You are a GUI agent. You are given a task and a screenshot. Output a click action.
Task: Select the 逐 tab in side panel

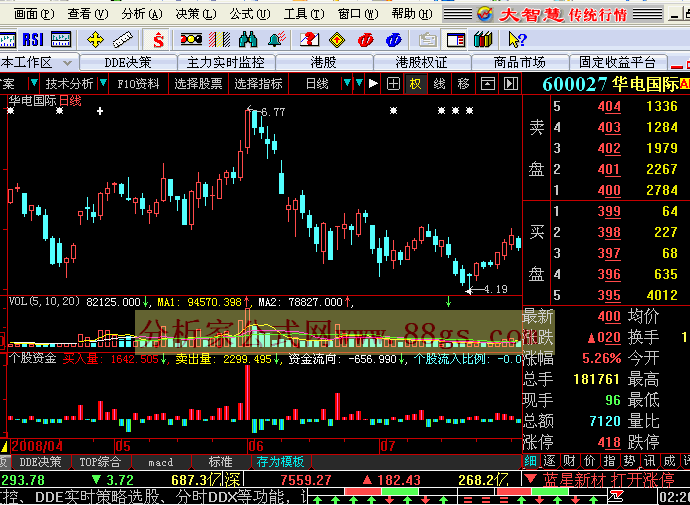(x=550, y=461)
